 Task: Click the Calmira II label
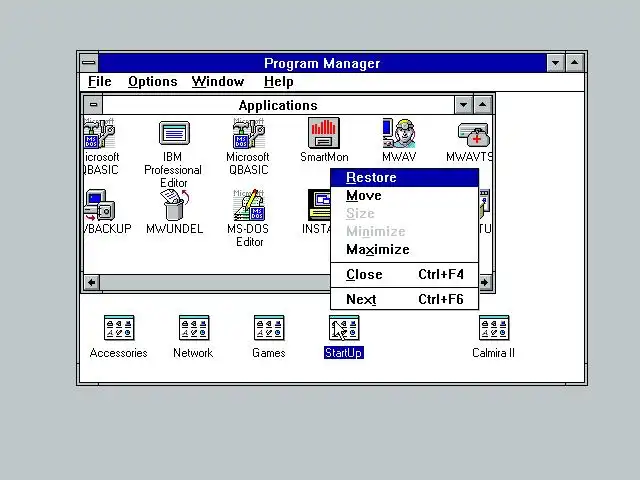coord(493,353)
